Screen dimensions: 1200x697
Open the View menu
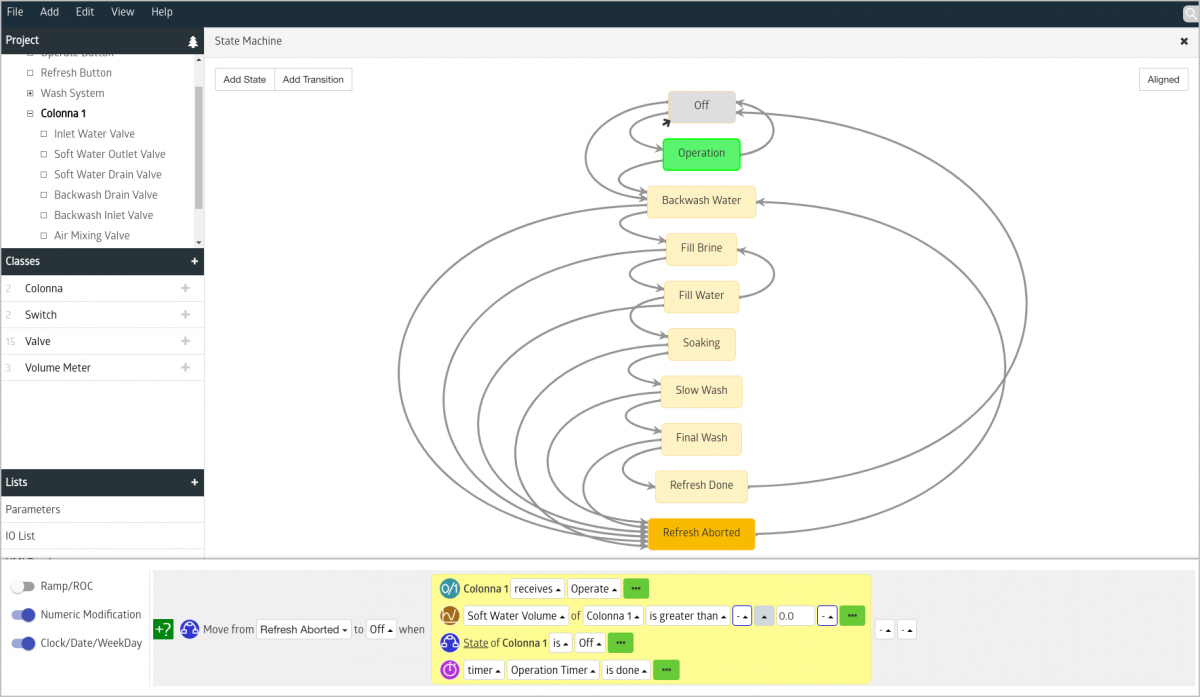tap(122, 12)
